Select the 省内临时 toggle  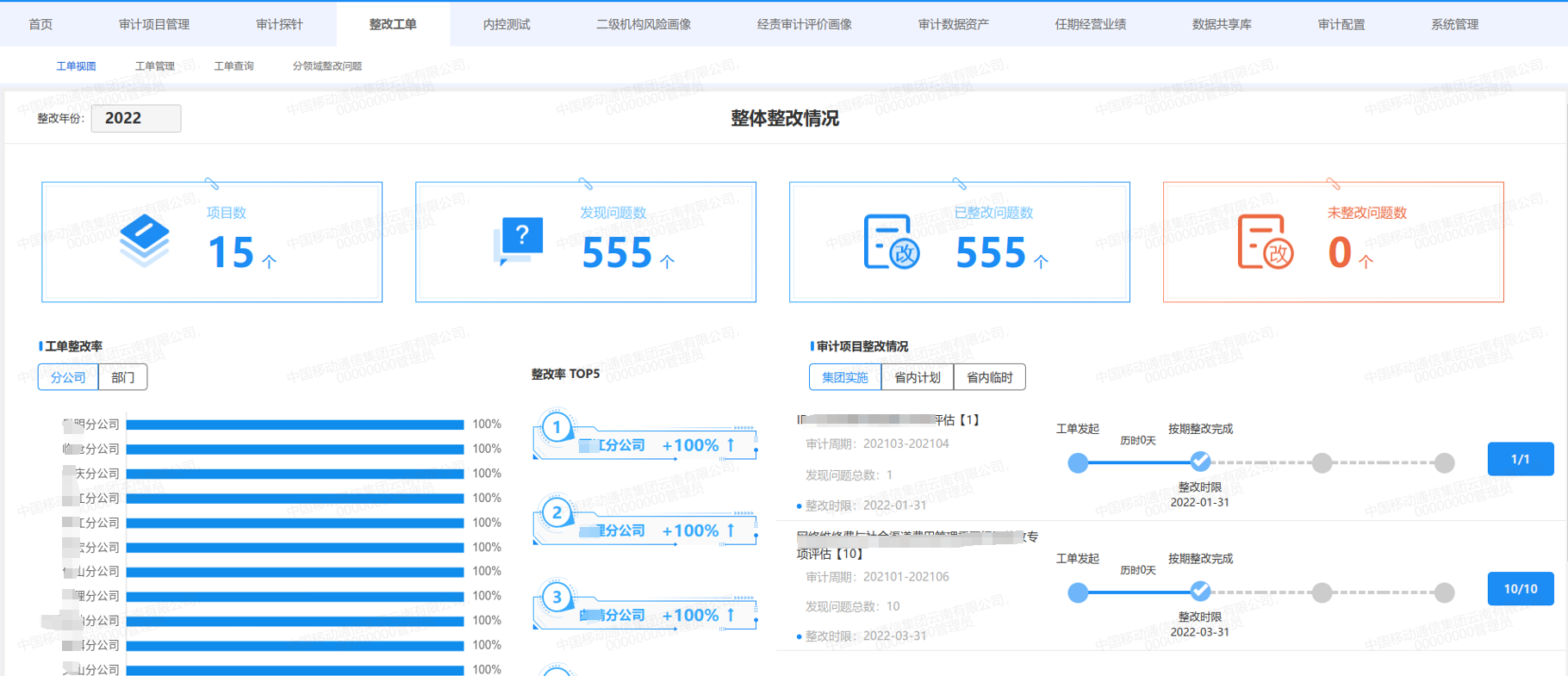990,377
